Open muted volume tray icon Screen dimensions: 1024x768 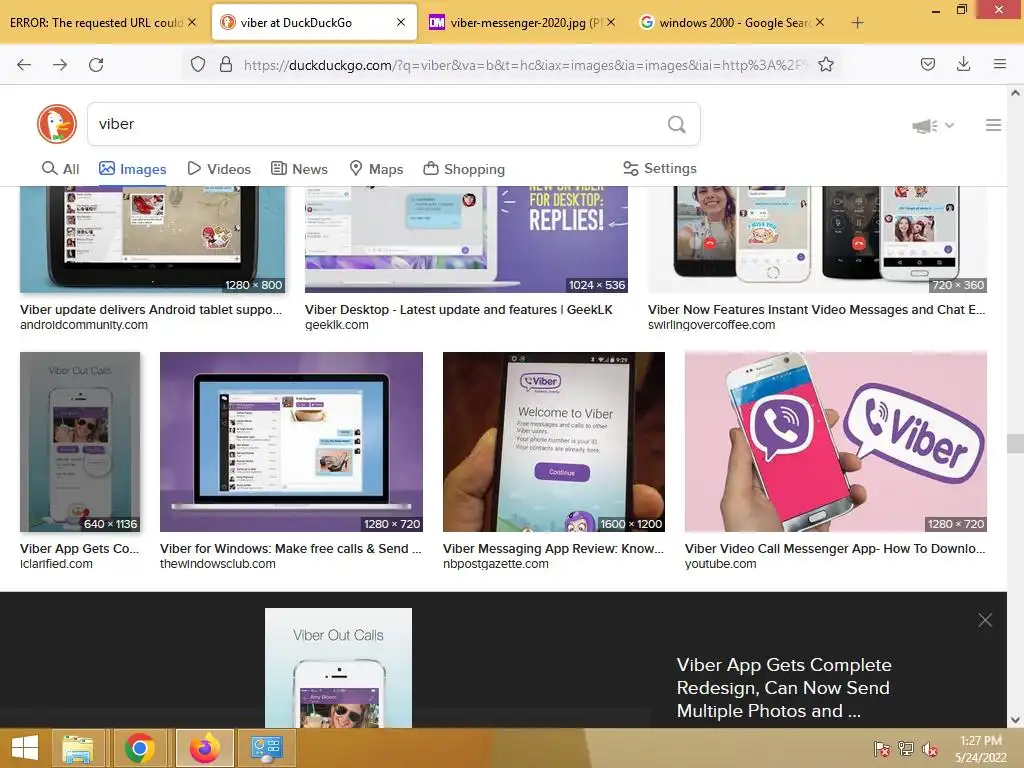pos(930,748)
